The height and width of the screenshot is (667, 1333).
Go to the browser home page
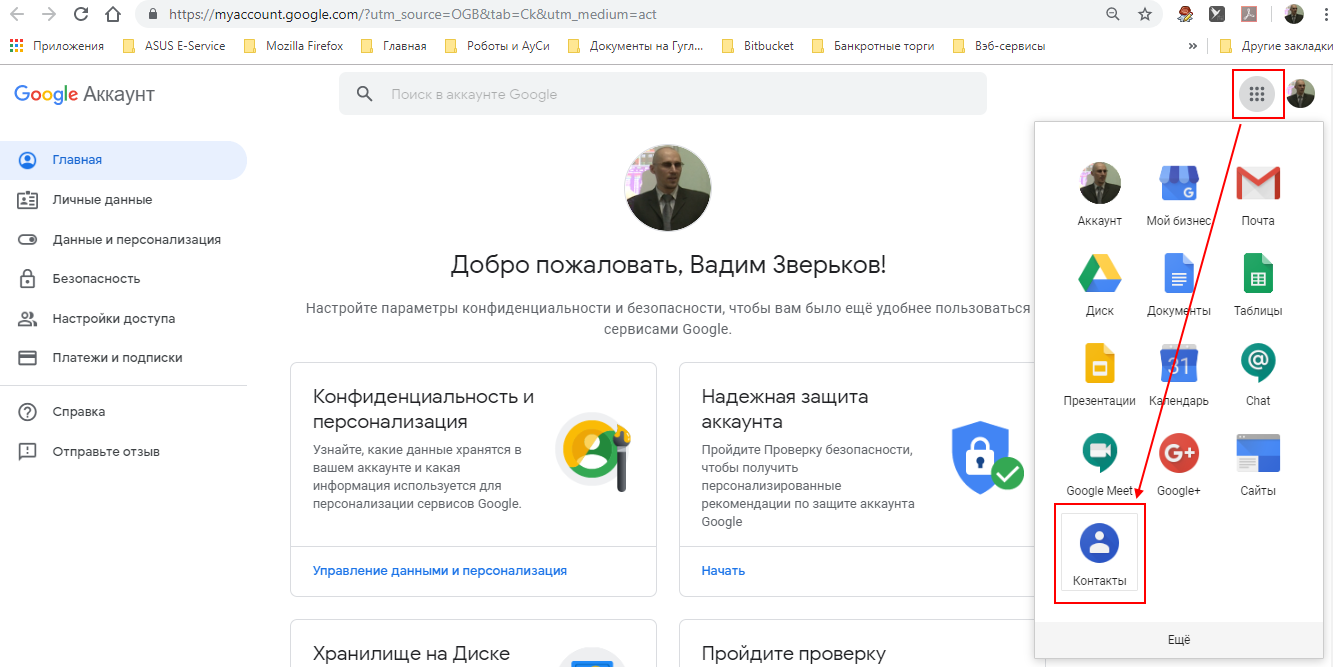pyautogui.click(x=113, y=15)
